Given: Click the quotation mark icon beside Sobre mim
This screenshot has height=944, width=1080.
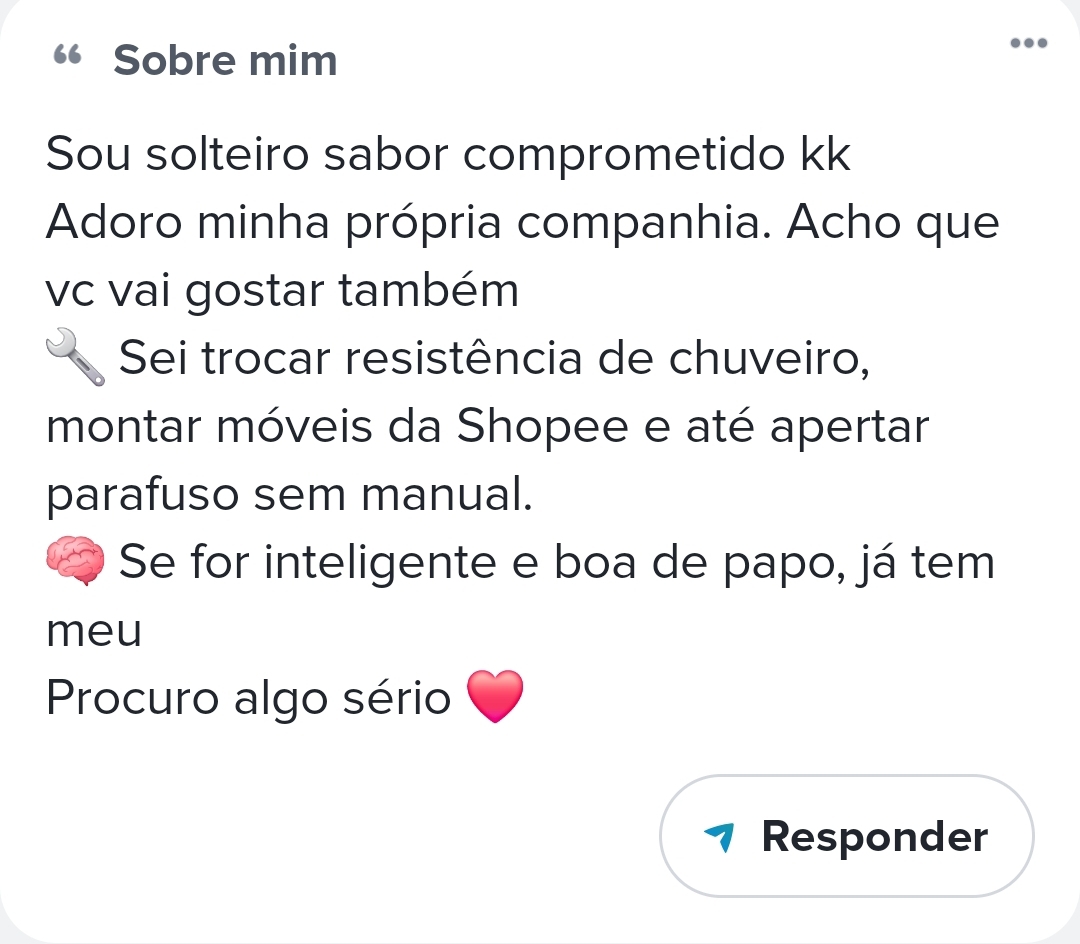Looking at the screenshot, I should (x=67, y=58).
